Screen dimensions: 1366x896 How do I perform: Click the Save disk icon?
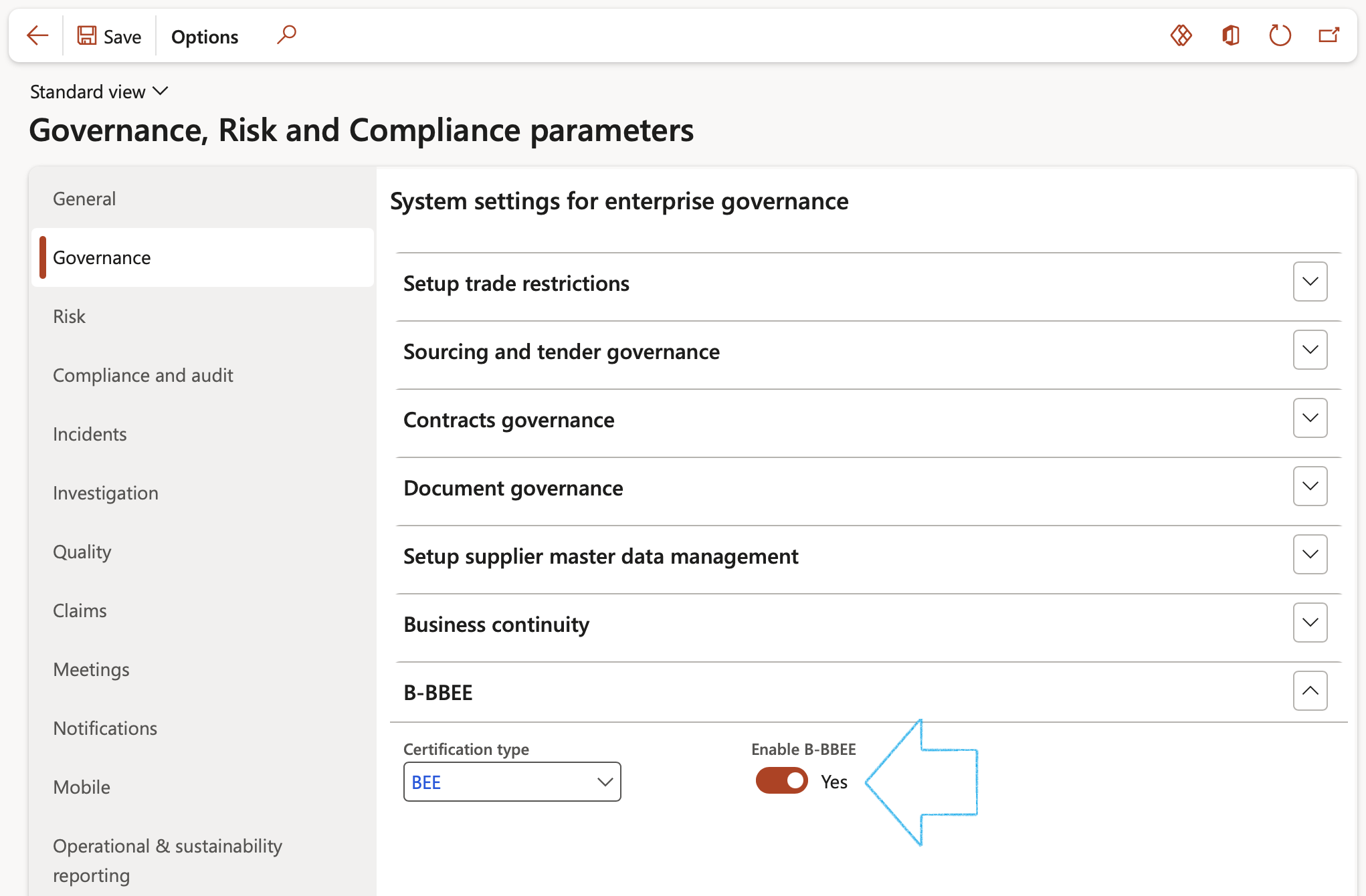87,35
